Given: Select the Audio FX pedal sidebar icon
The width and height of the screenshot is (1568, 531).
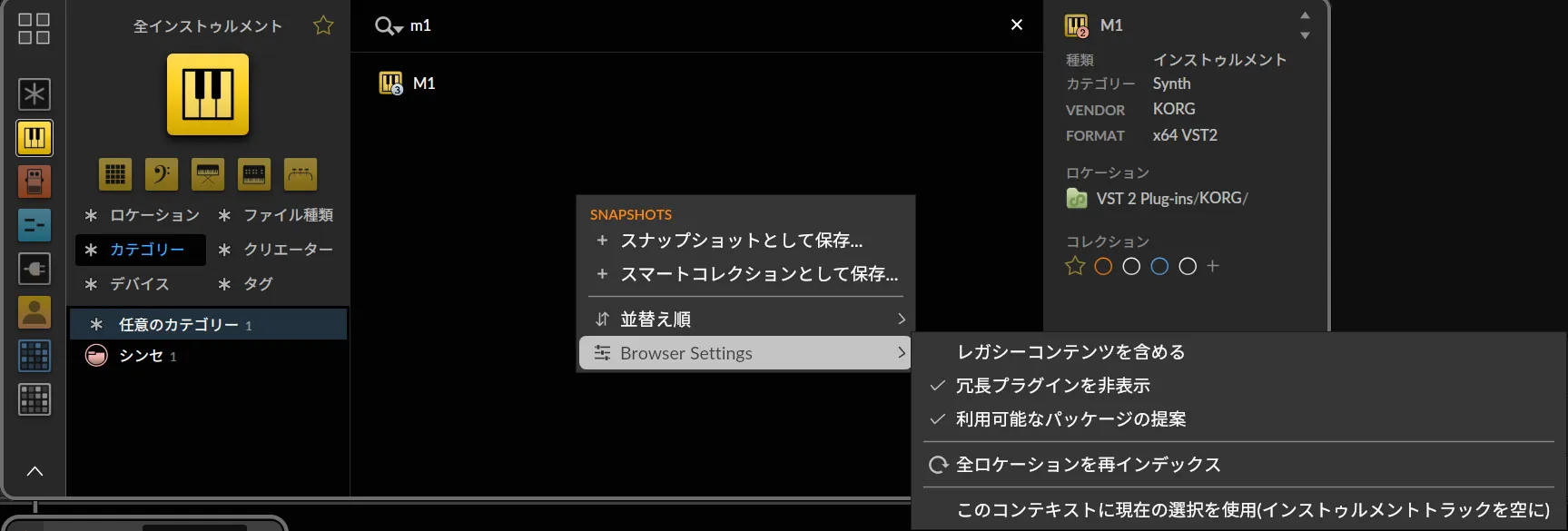Looking at the screenshot, I should click(35, 182).
